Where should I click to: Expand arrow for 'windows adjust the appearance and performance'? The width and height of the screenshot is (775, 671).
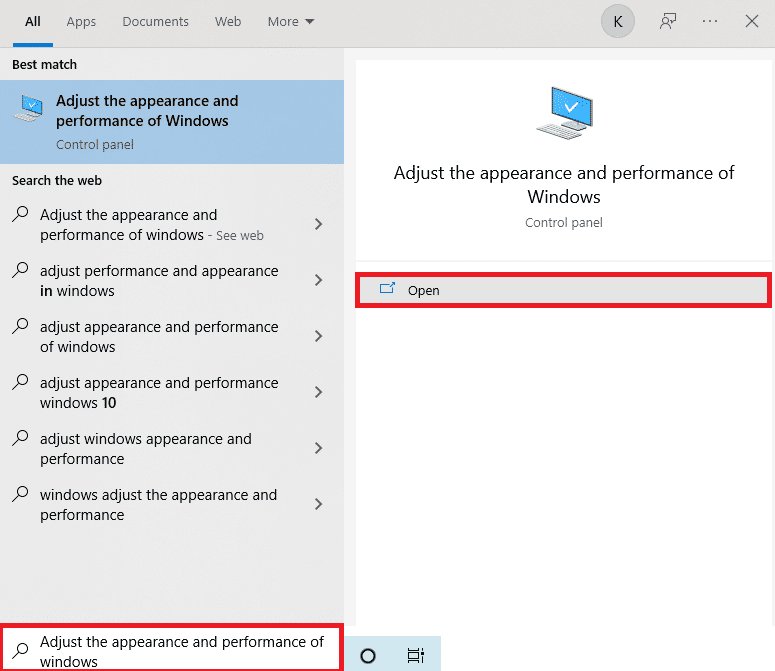coord(318,505)
